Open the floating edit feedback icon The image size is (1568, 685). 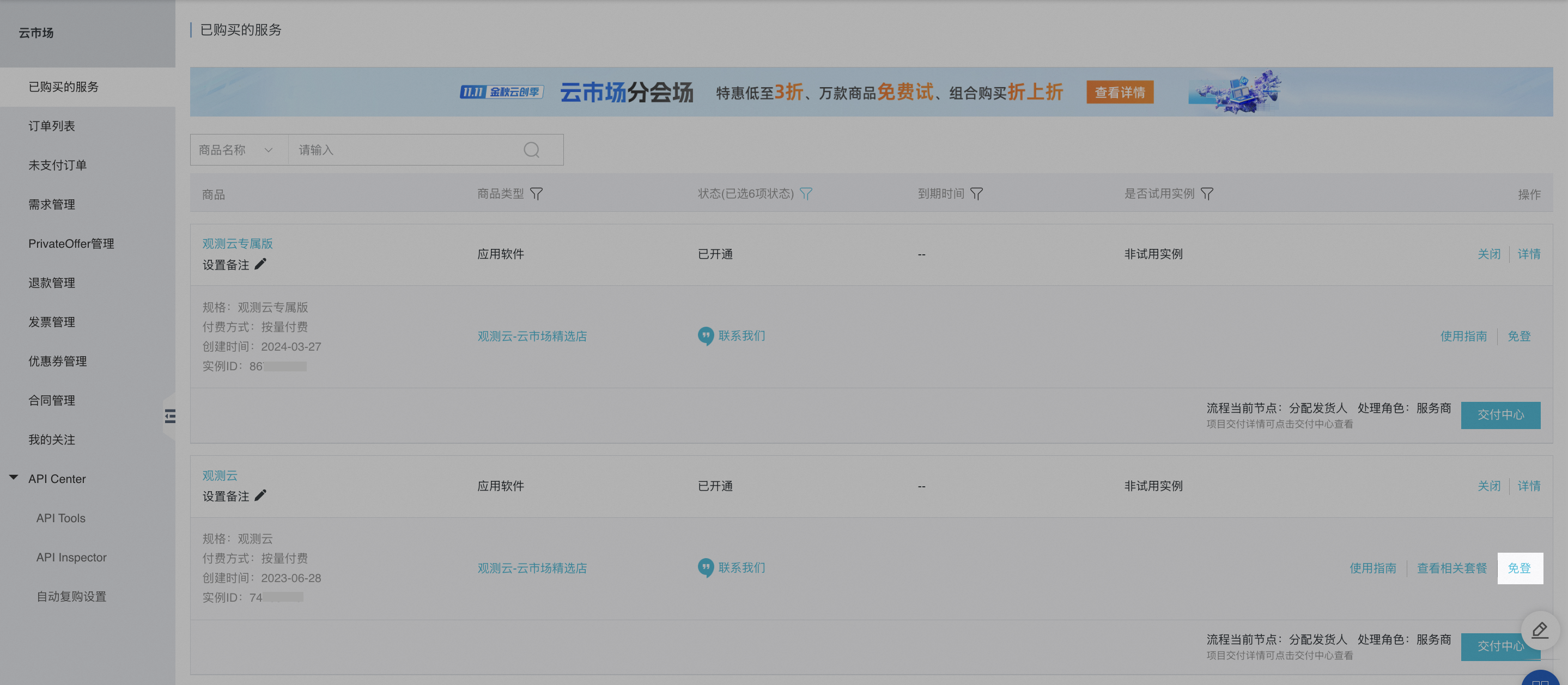[x=1540, y=630]
